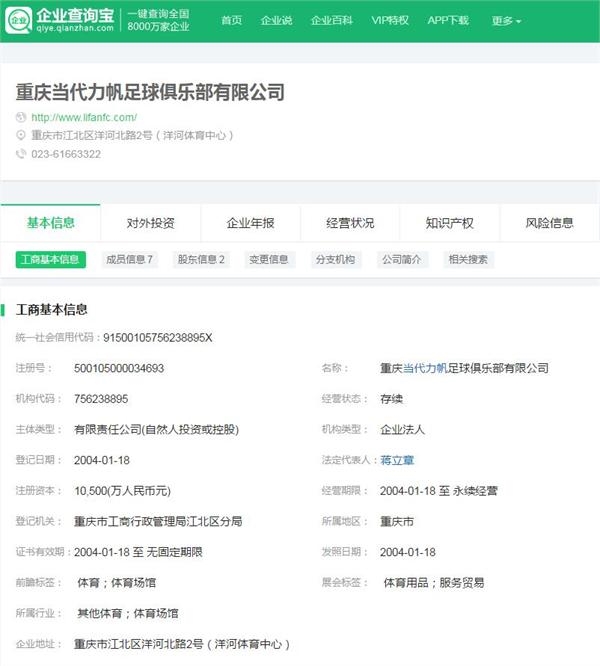The height and width of the screenshot is (666, 600).
Task: Open the http://www.lifanfc.com/ link
Action: pos(84,117)
